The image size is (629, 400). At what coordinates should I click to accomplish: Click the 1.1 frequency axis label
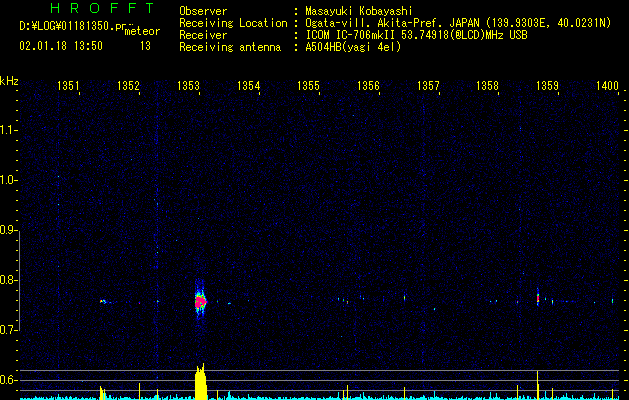coord(8,130)
